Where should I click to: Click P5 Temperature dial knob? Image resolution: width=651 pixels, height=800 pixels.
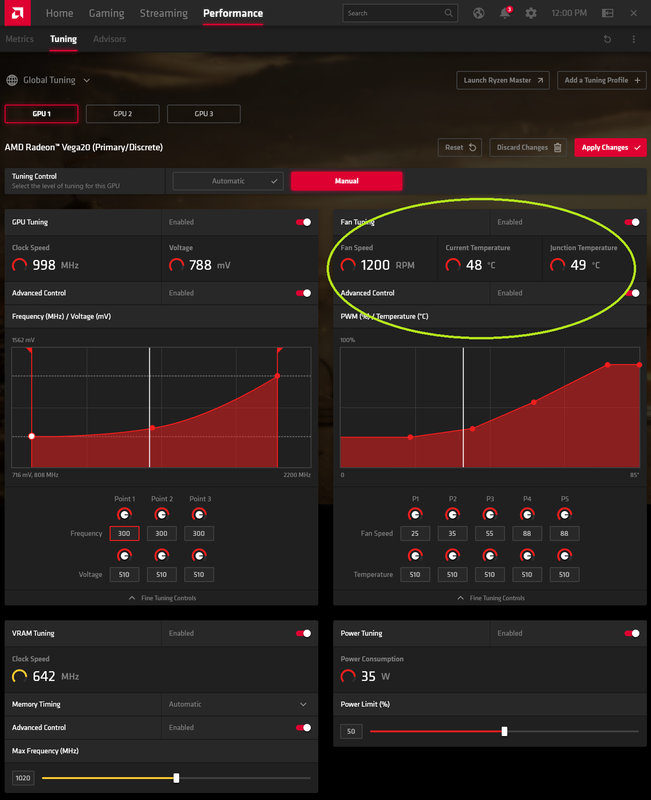pos(564,555)
